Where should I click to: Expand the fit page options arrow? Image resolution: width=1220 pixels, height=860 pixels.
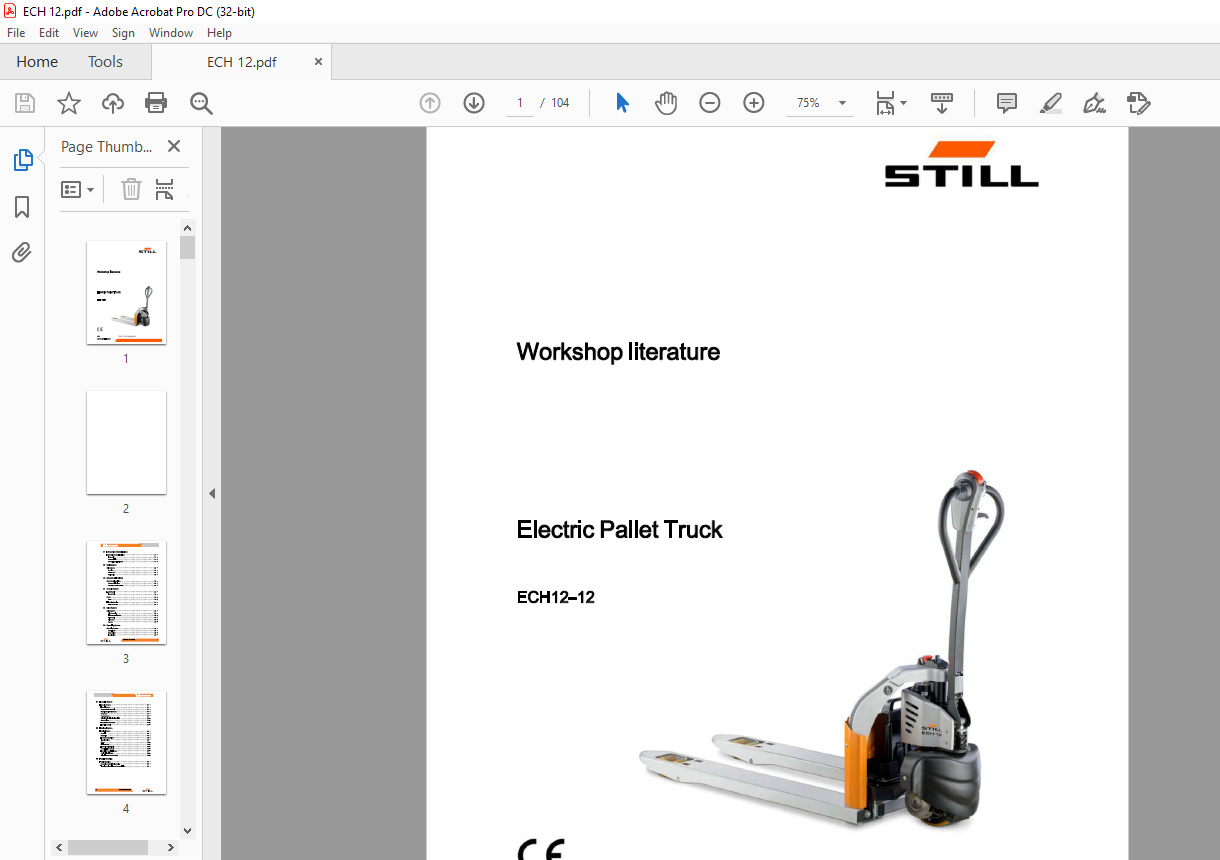pyautogui.click(x=904, y=103)
